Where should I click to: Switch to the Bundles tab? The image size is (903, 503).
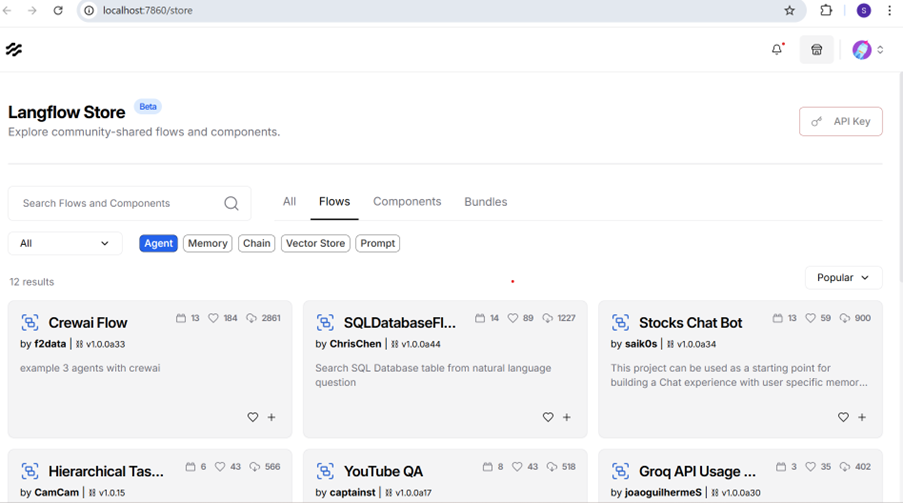click(485, 202)
